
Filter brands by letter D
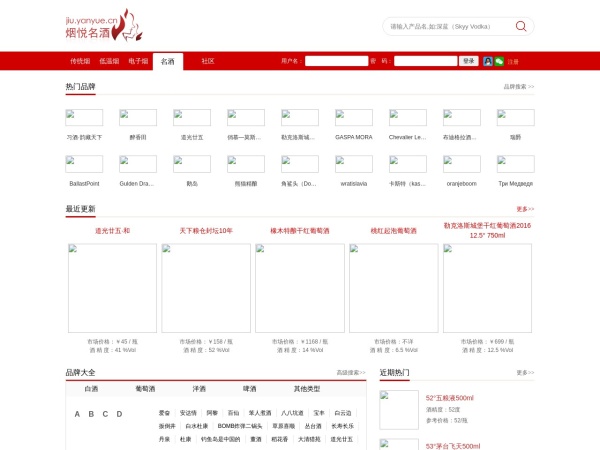[x=119, y=414]
